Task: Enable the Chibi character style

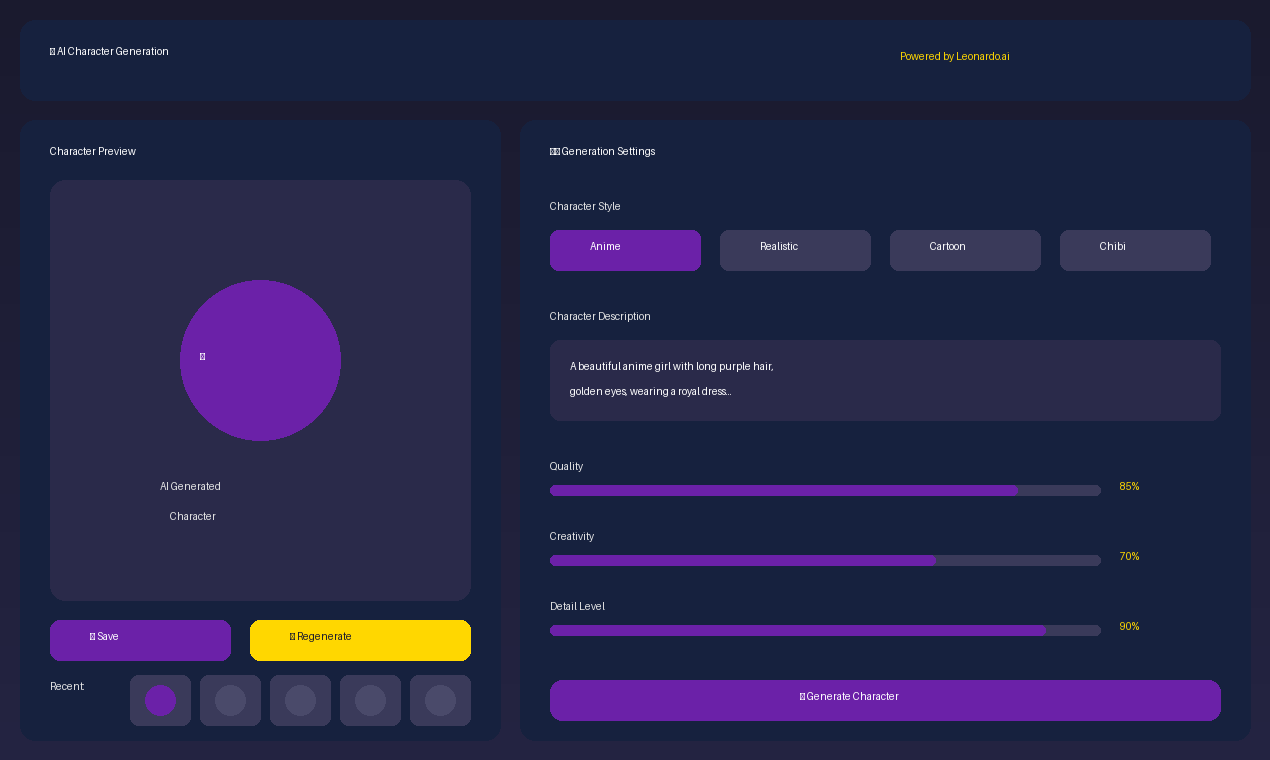Action: tap(1135, 250)
